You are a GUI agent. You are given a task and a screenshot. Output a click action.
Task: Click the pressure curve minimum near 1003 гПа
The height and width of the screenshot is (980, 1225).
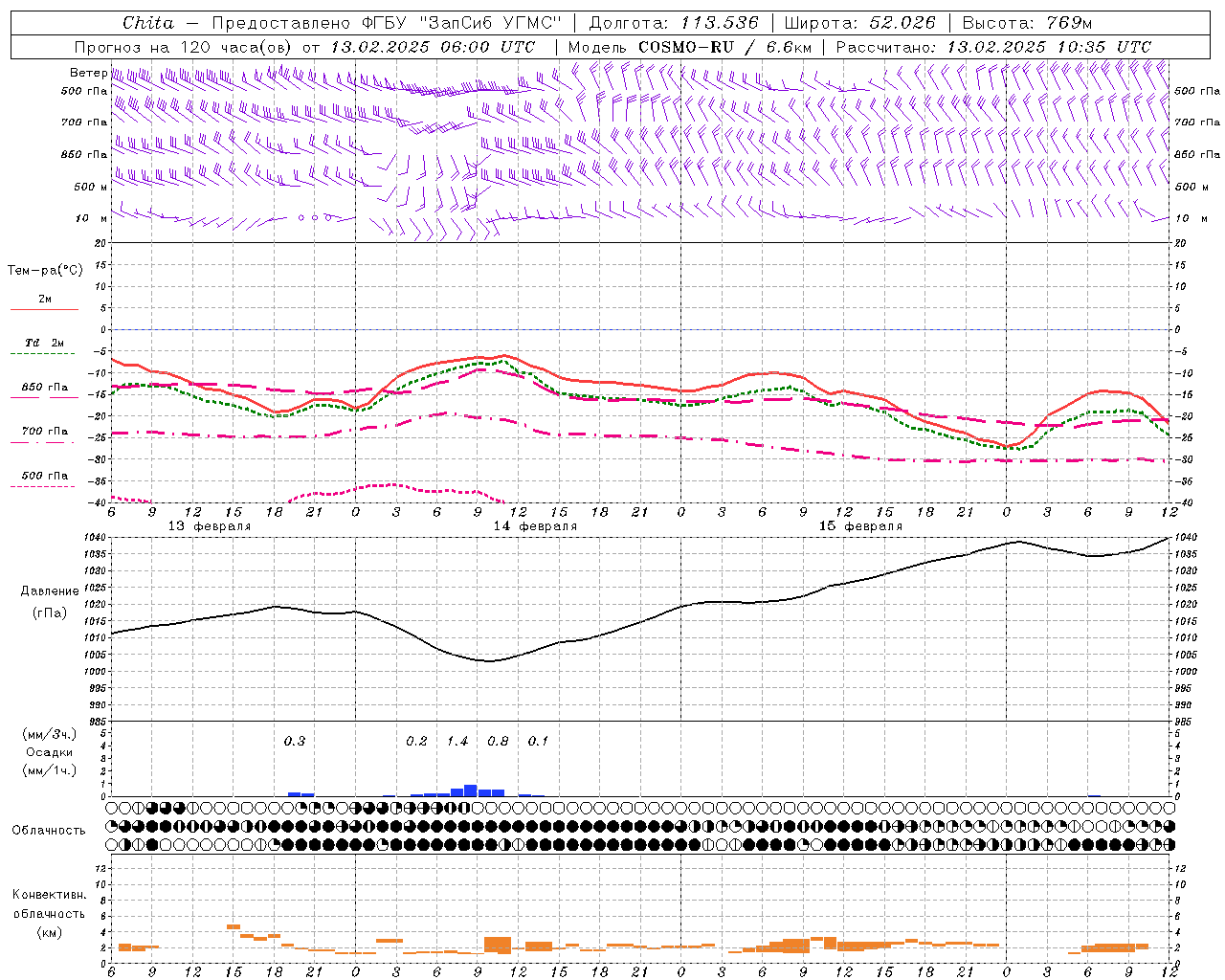click(488, 660)
